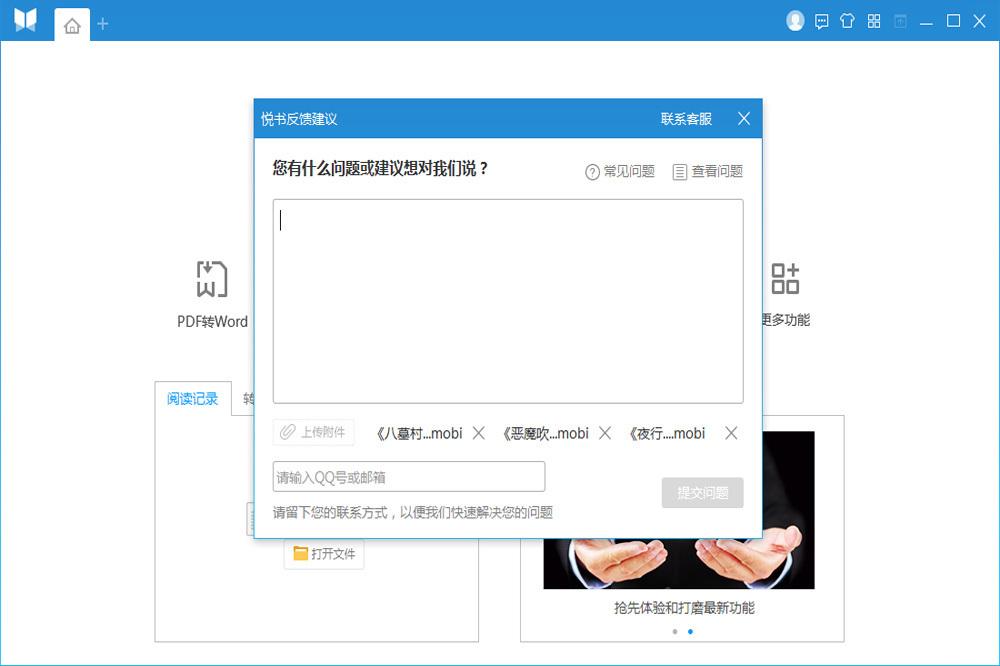Select the 《夜行...mobi attachment name
1000x666 pixels.
[x=666, y=433]
